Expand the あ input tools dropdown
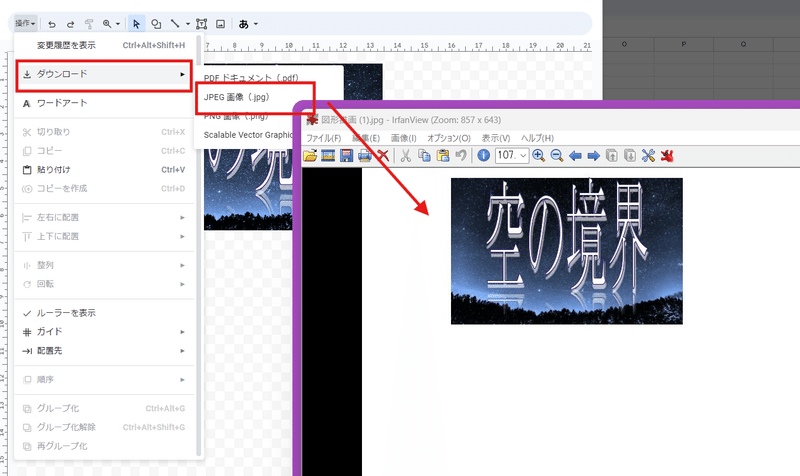The width and height of the screenshot is (800, 476). point(256,24)
